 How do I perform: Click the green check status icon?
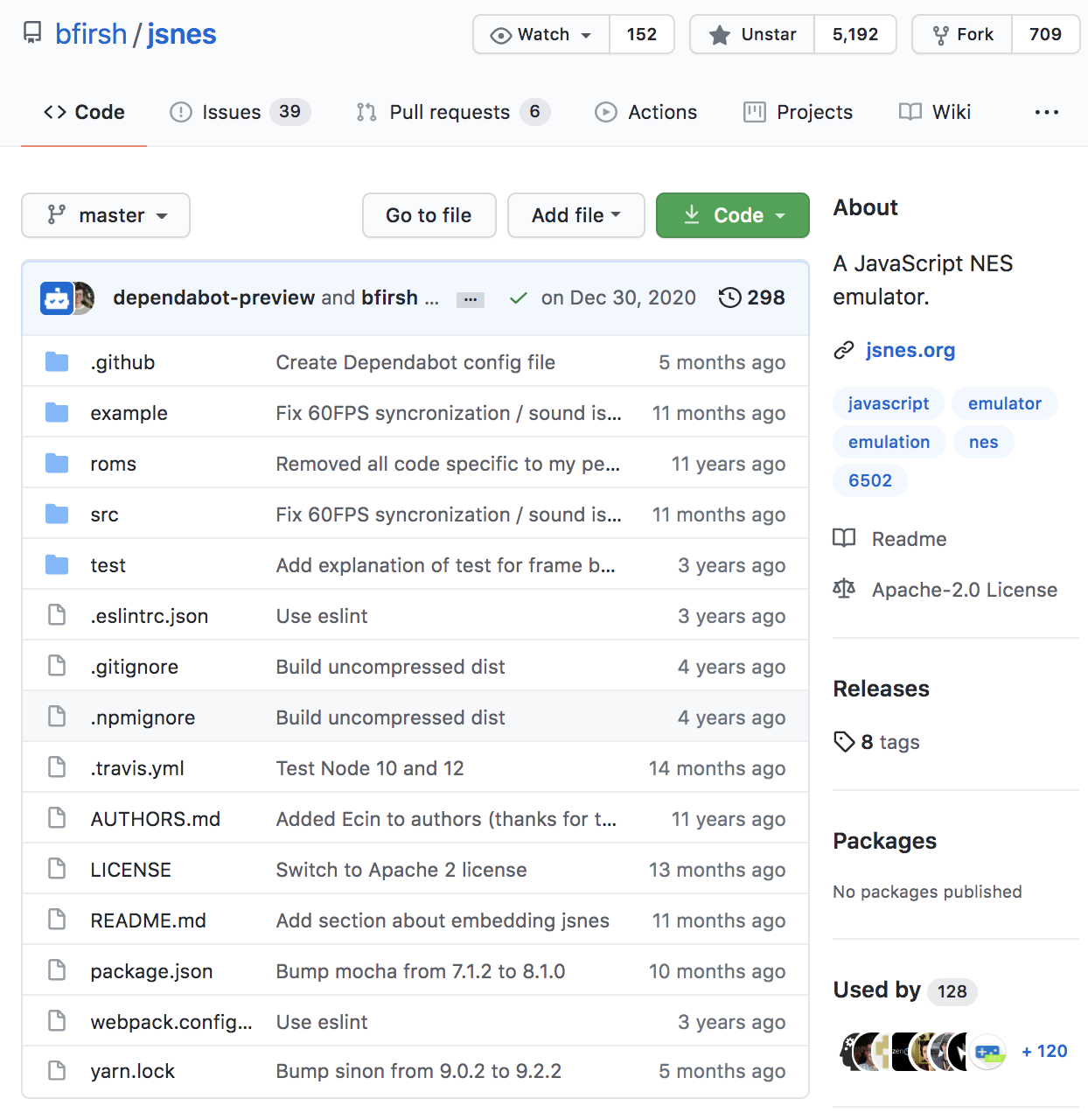click(519, 298)
